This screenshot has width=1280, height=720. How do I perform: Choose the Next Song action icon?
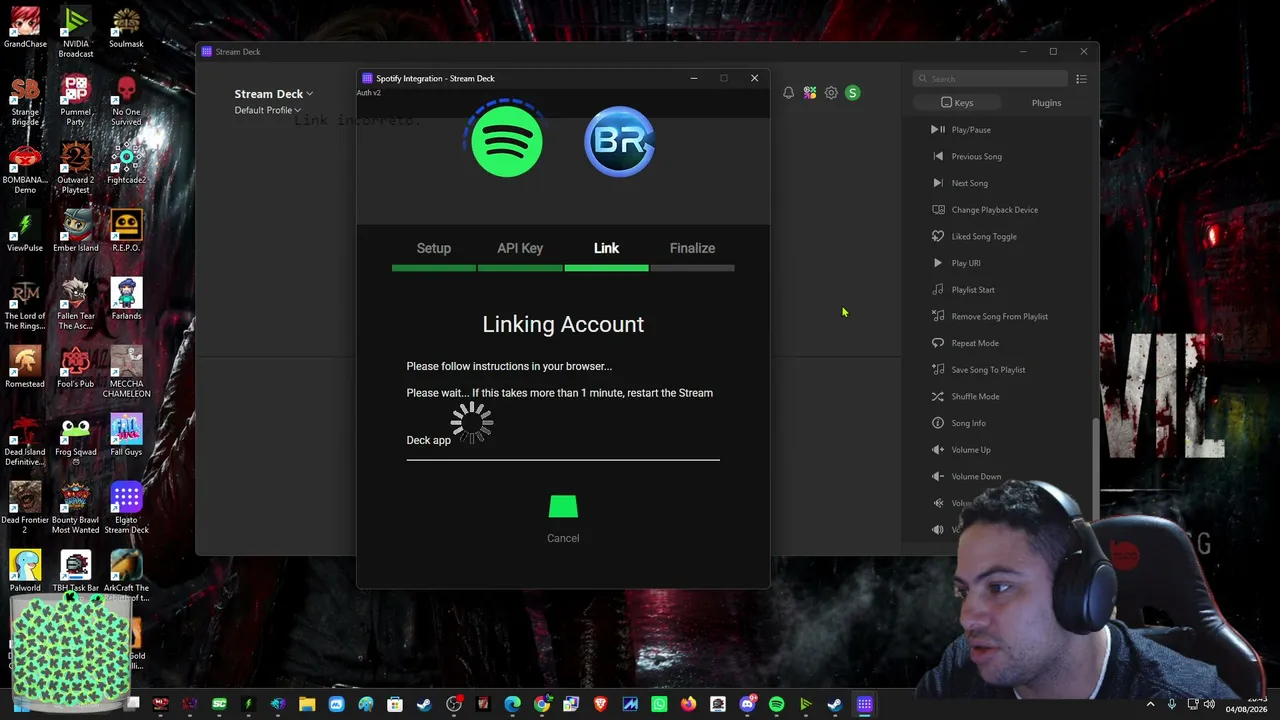[x=937, y=183]
